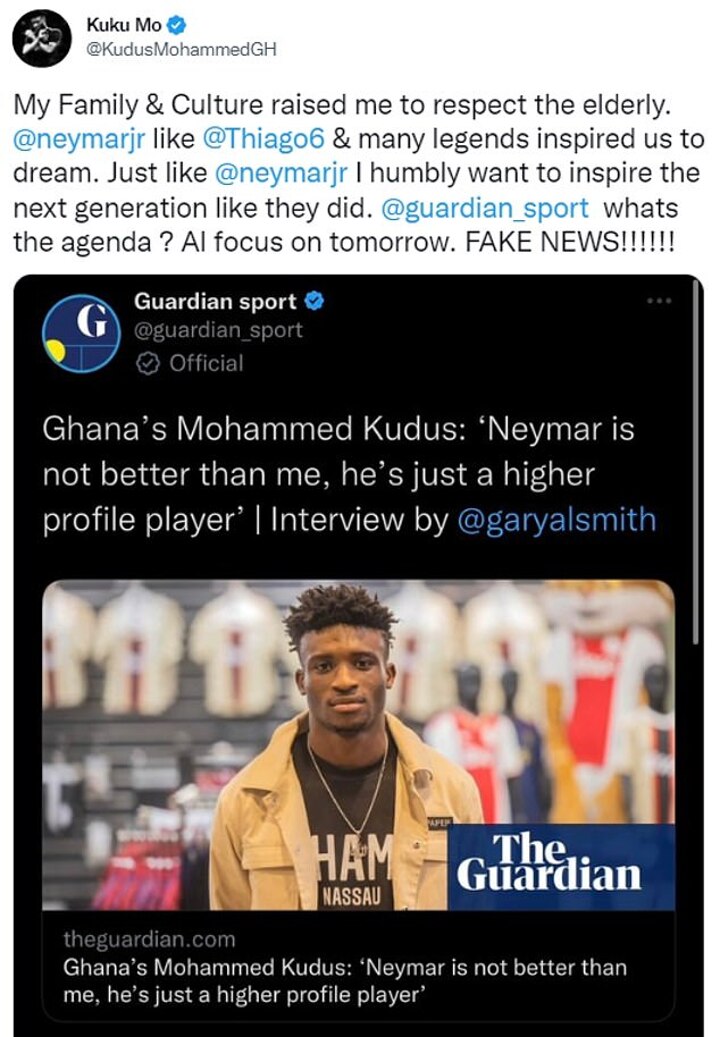
Task: Click the Guardian sport verified badge
Action: [x=311, y=301]
